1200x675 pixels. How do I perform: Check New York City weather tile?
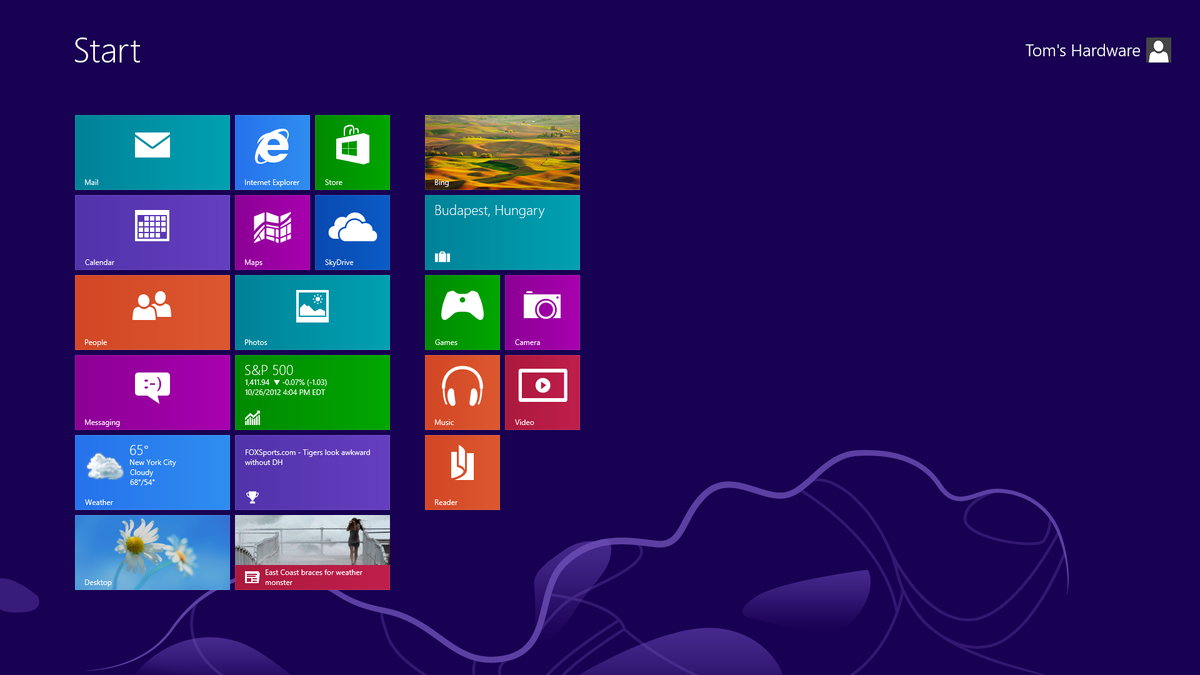click(x=151, y=472)
